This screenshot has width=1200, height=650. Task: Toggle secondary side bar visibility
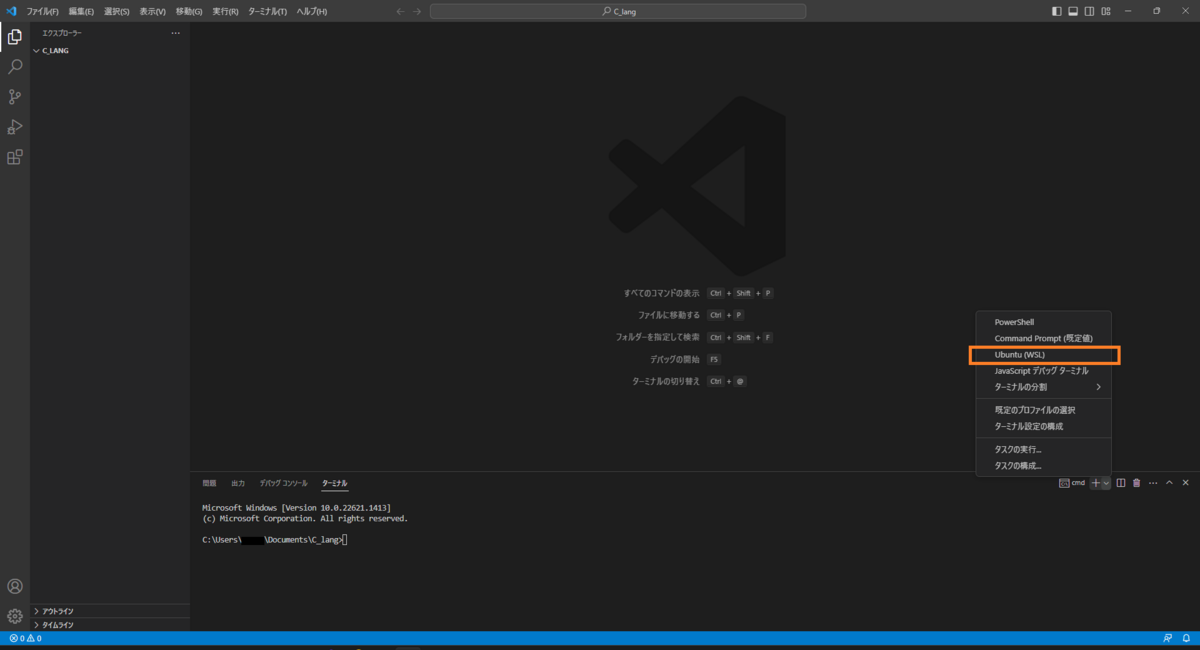coord(1089,11)
